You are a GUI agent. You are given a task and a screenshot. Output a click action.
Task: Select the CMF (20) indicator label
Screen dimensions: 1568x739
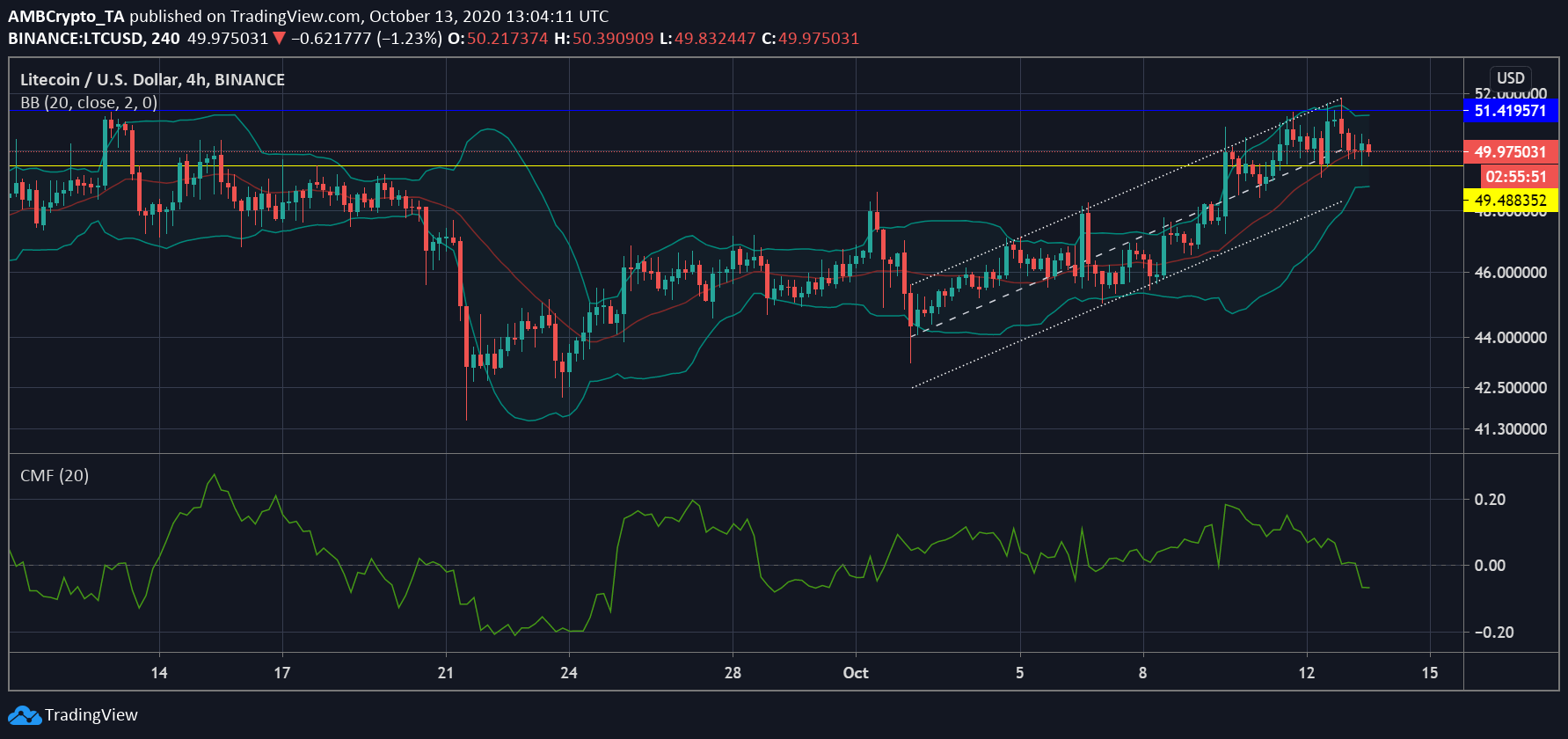pyautogui.click(x=55, y=476)
